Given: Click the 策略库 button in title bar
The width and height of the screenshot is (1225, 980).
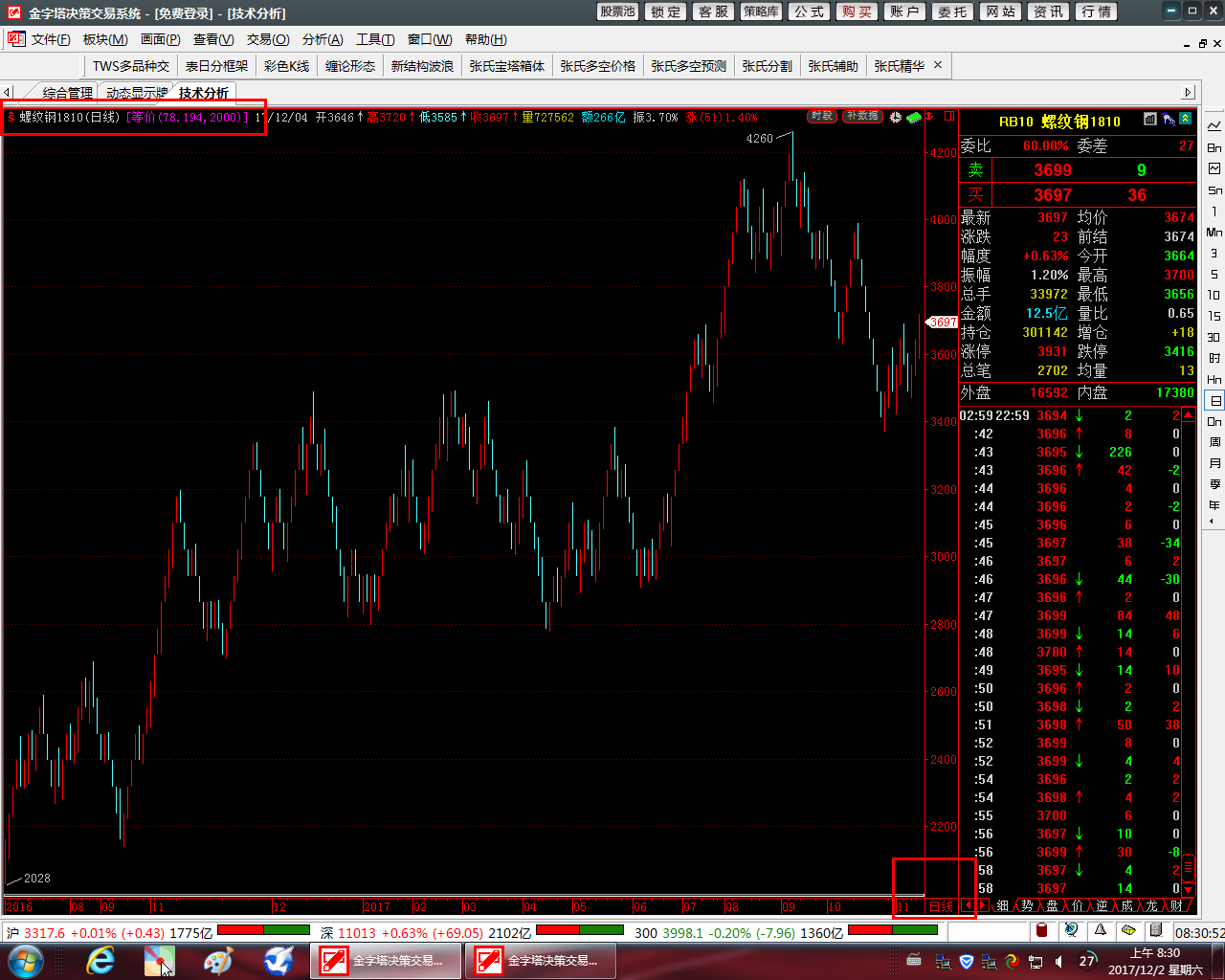Looking at the screenshot, I should pos(761,11).
